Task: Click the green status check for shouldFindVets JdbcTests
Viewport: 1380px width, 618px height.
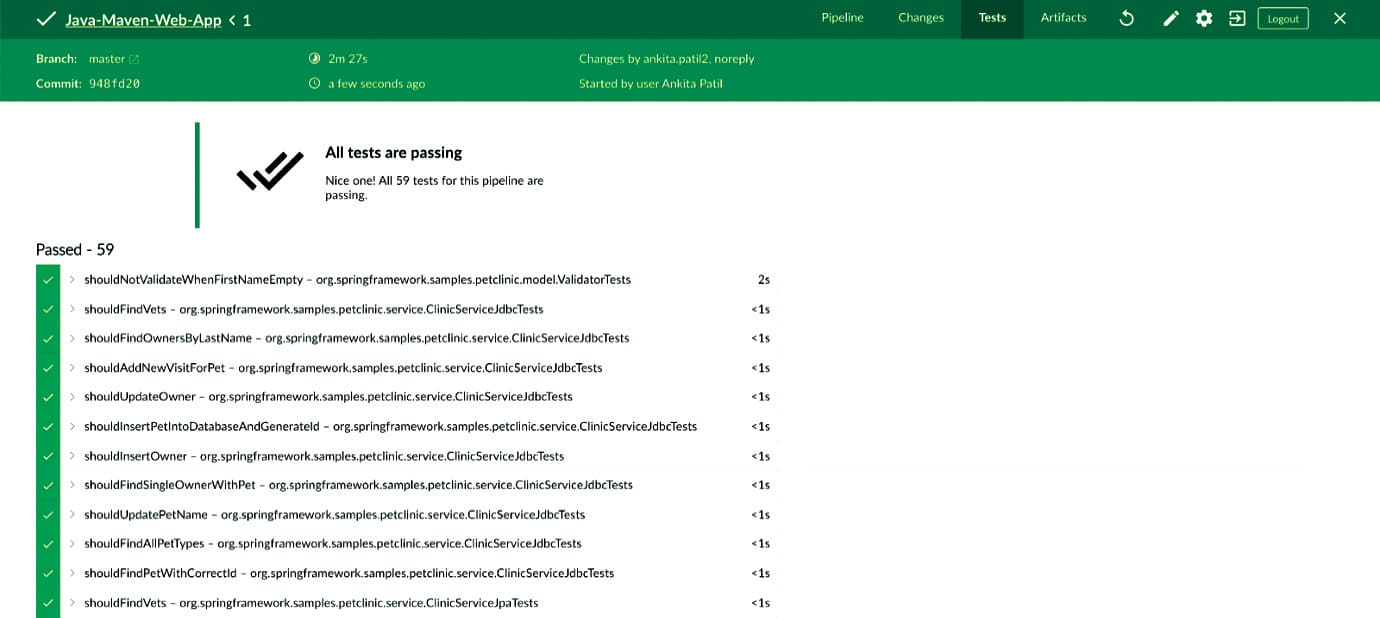Action: coord(48,309)
